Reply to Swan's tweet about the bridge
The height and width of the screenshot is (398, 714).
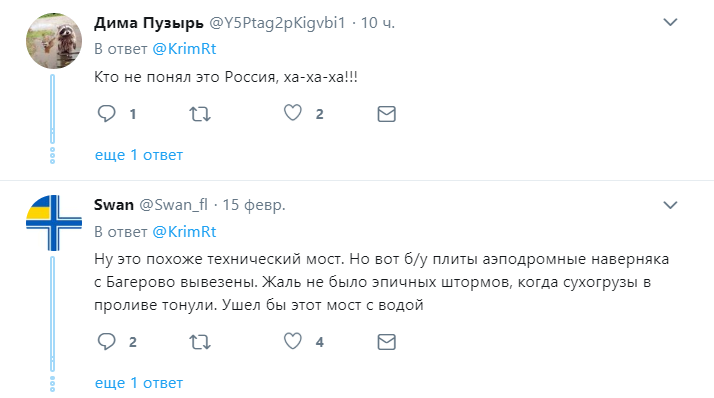(107, 342)
